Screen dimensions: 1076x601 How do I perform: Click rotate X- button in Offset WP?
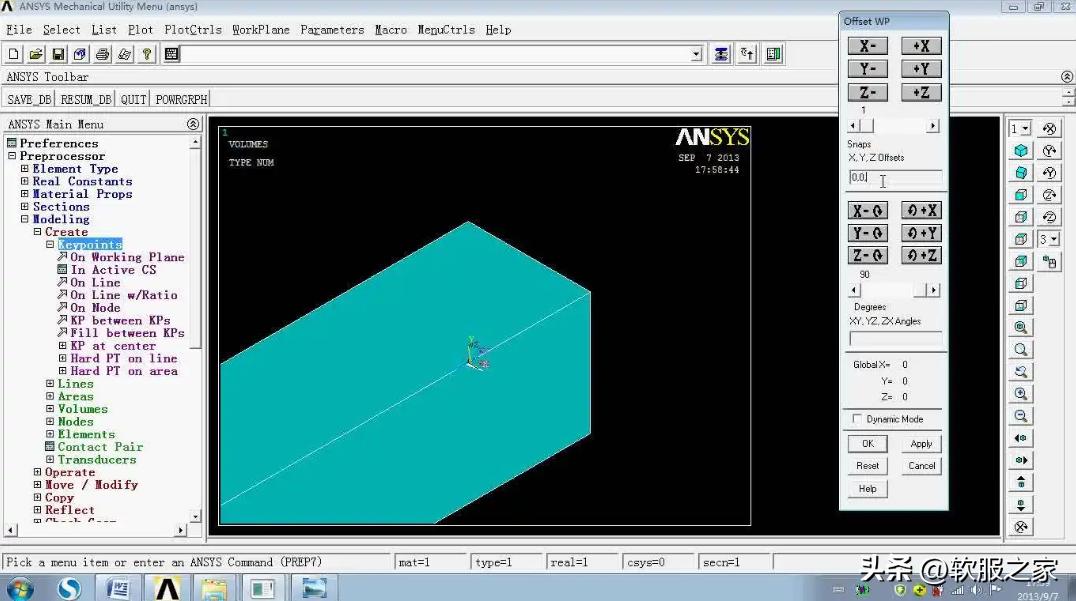click(867, 211)
